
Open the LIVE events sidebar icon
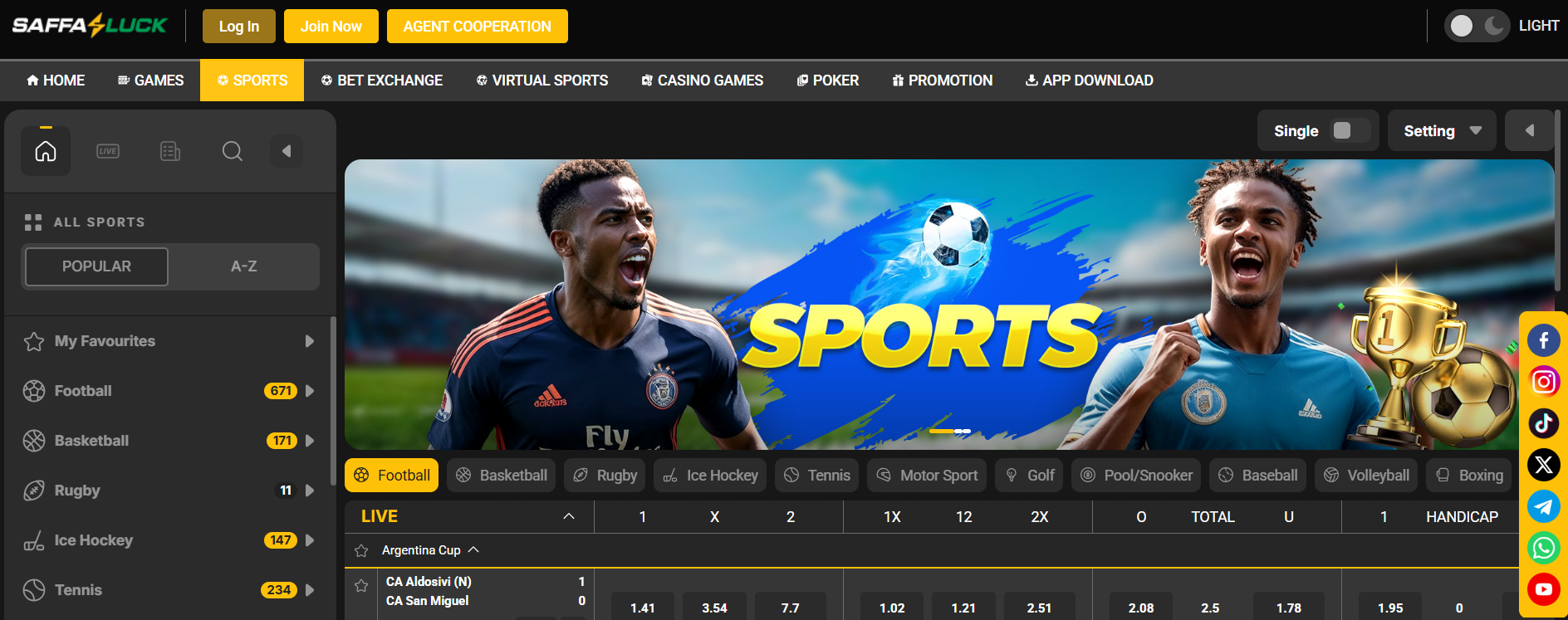point(108,151)
